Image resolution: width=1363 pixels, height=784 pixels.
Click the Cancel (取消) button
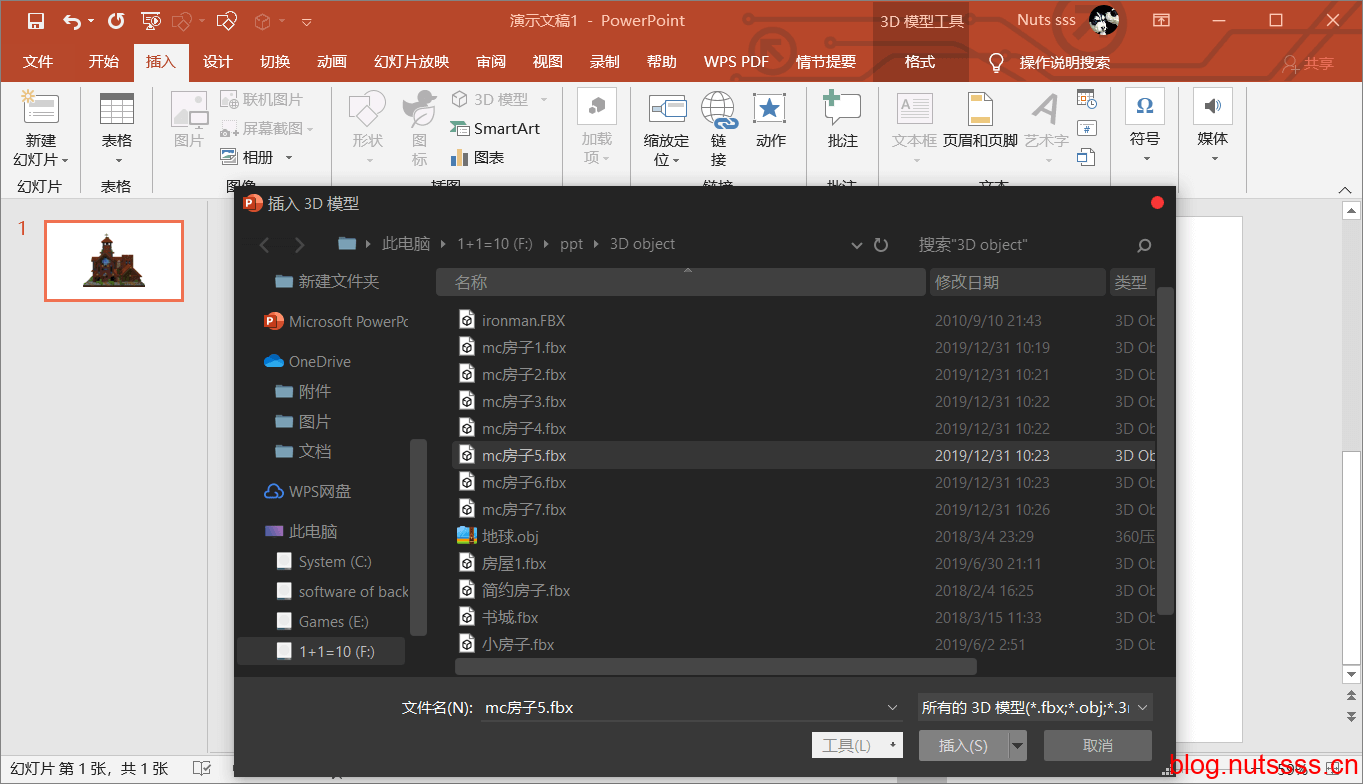(1097, 745)
